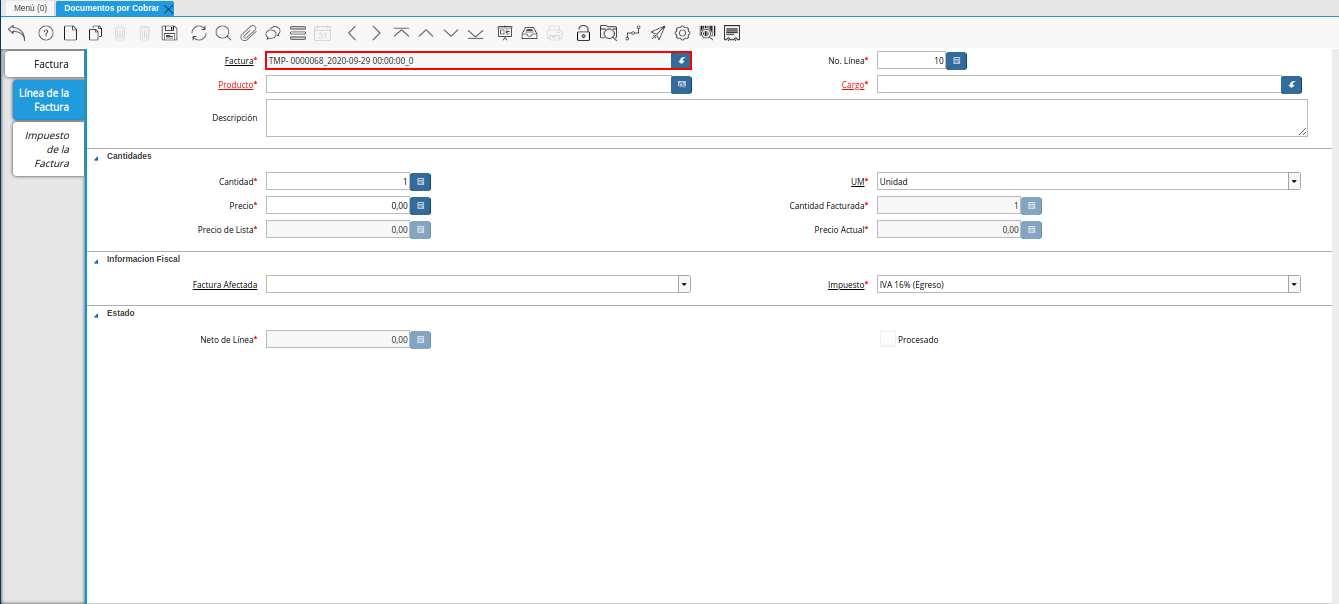Open attachments with paperclip icon
Image resolution: width=1339 pixels, height=604 pixels.
(248, 33)
